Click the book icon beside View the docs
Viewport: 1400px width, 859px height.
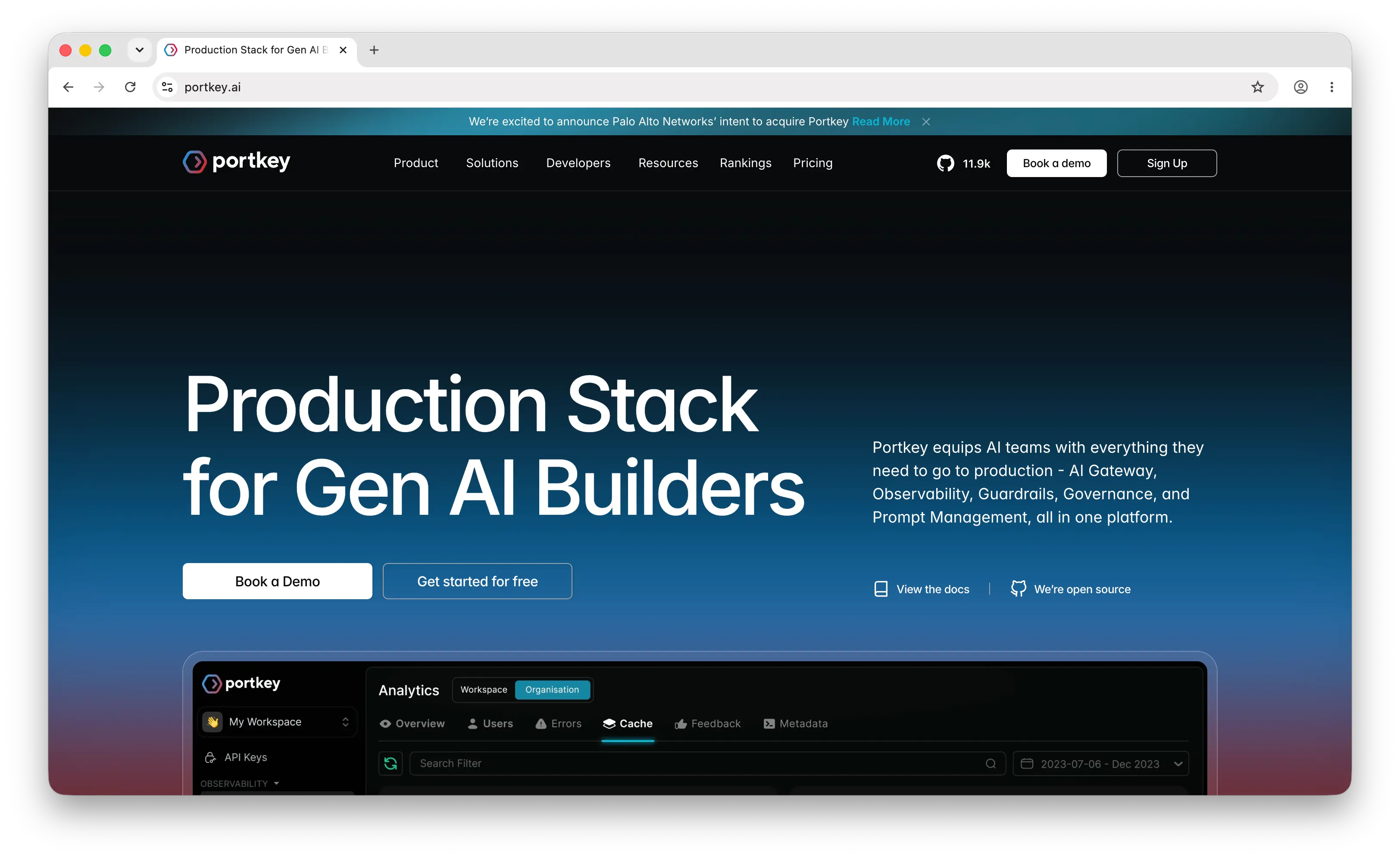pyautogui.click(x=881, y=589)
